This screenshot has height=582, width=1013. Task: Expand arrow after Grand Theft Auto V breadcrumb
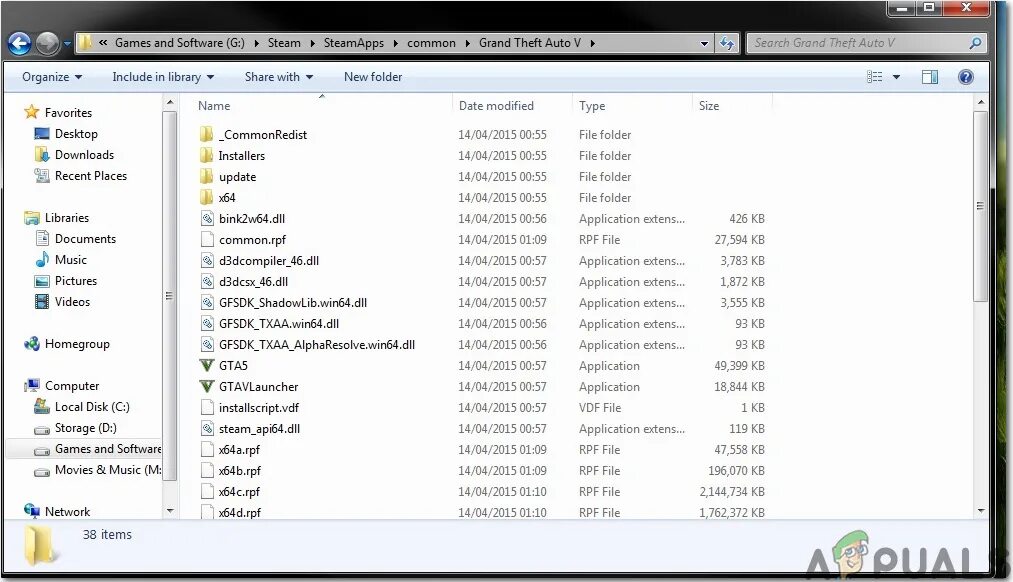(592, 43)
